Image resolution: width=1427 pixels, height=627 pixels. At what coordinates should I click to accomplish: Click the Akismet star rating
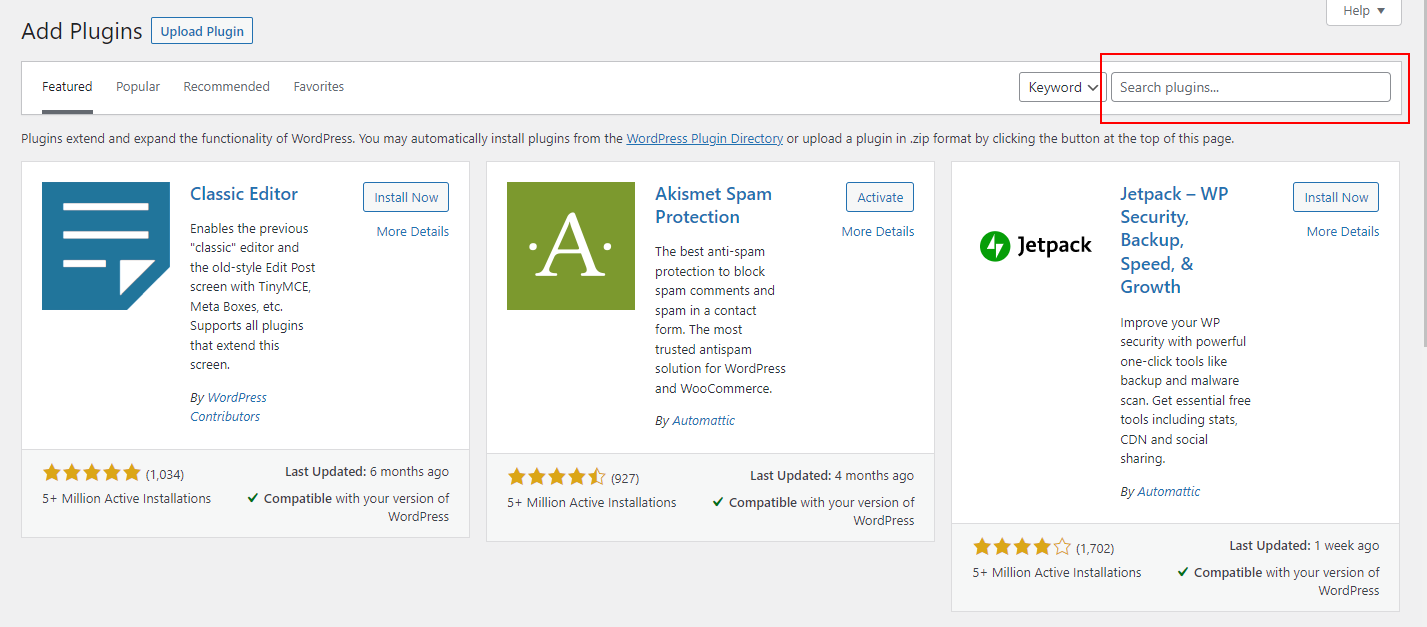click(x=557, y=477)
